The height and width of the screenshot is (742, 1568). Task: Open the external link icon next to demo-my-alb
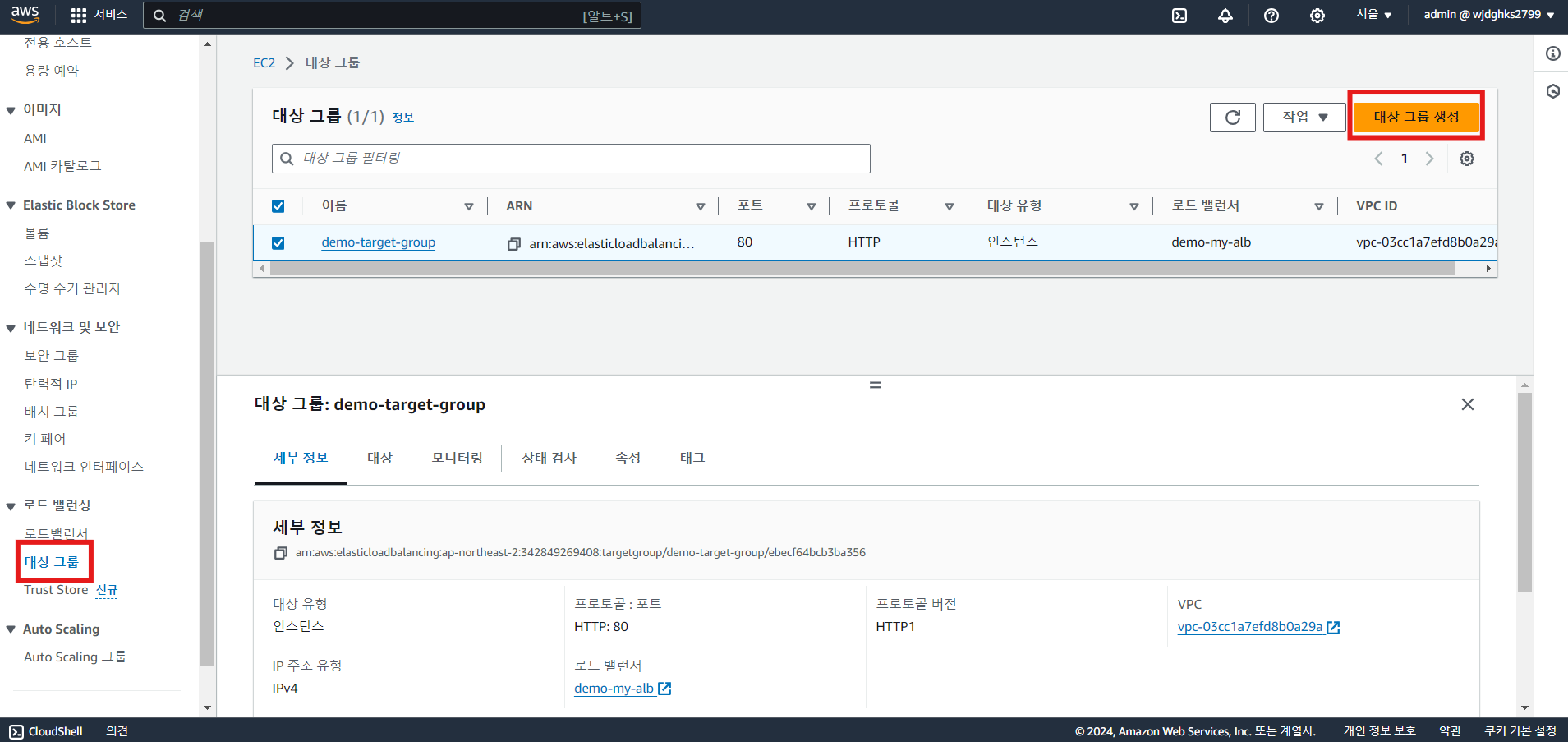[664, 689]
